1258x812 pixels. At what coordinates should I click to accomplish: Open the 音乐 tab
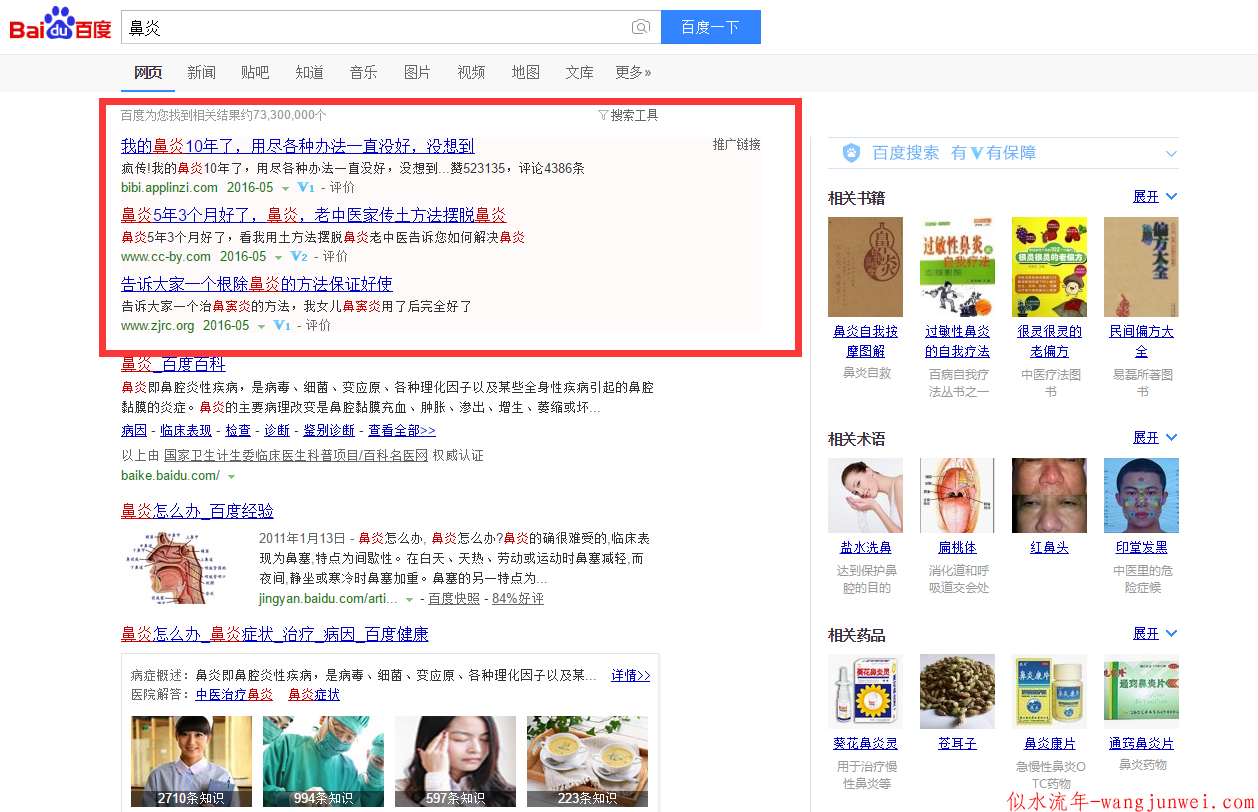click(363, 72)
